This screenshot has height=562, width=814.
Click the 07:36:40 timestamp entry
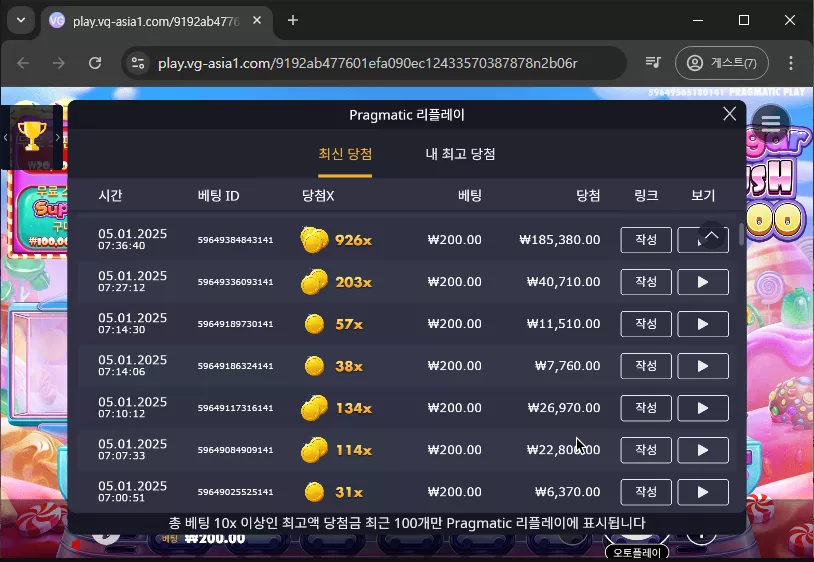coord(121,246)
